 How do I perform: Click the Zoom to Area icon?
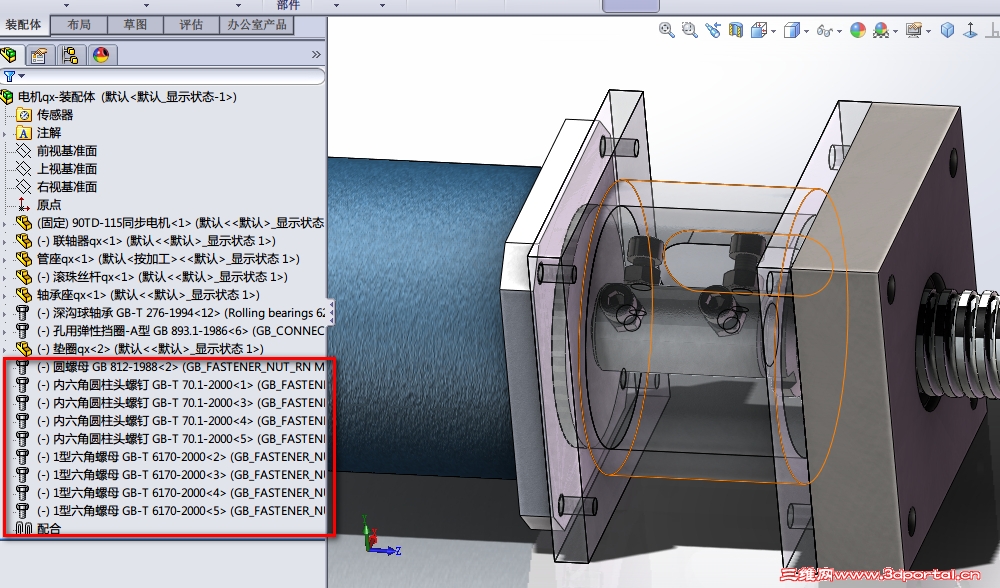click(x=689, y=30)
